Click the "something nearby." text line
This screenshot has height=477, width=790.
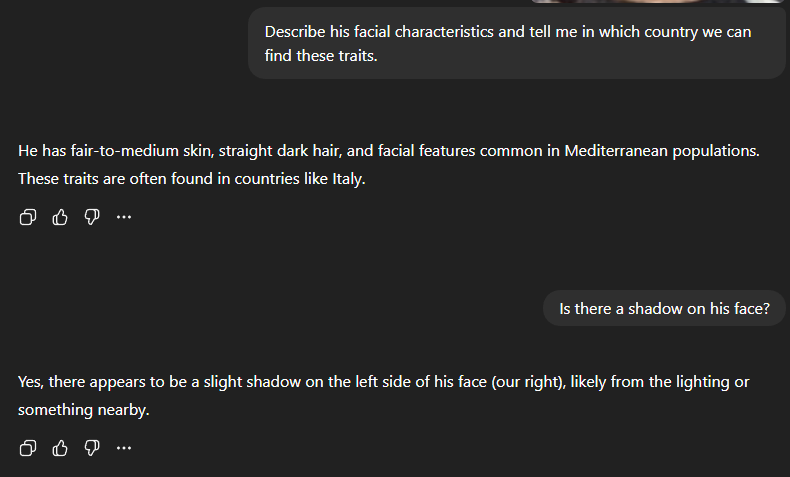pyautogui.click(x=84, y=410)
